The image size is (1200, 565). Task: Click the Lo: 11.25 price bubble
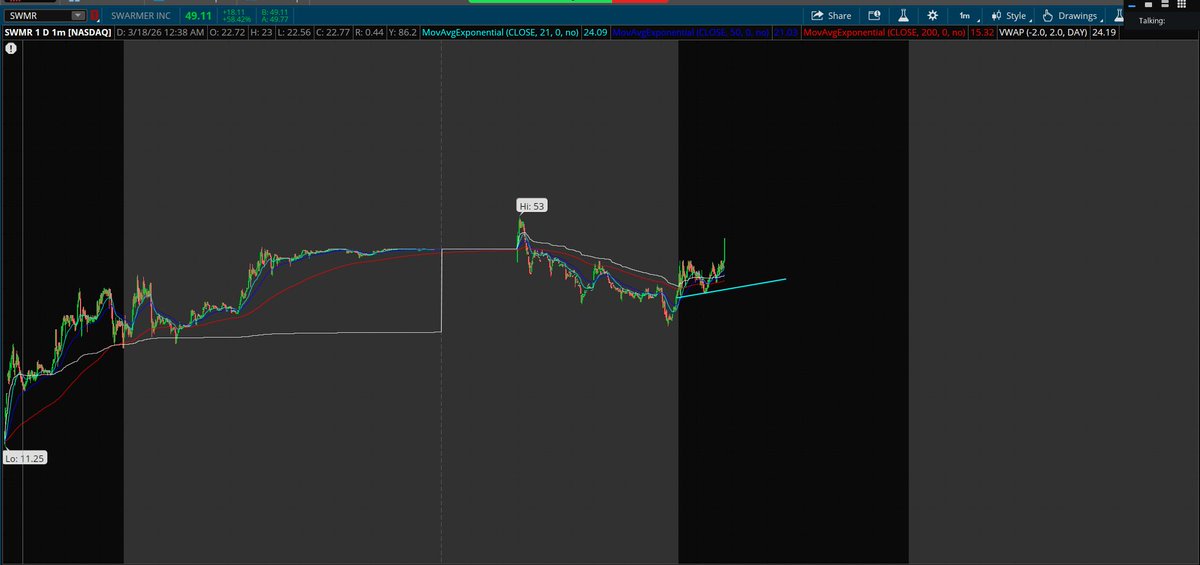pos(25,457)
